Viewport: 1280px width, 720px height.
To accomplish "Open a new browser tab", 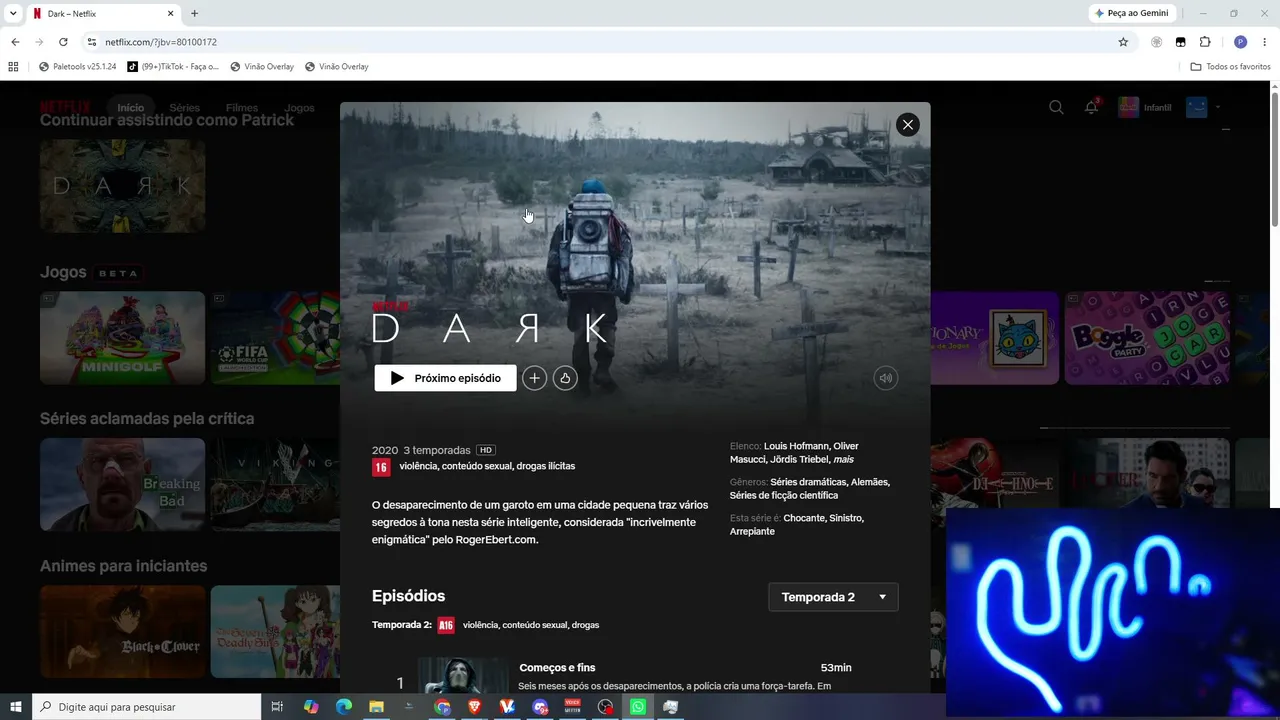I will pos(194,14).
